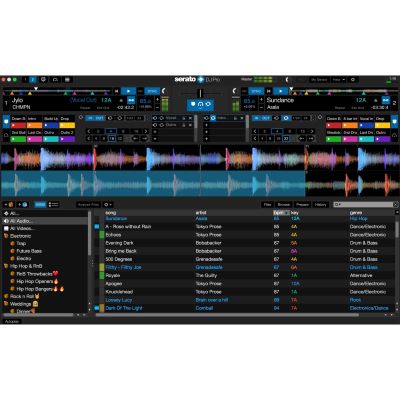Nudge deck 2 pitch up with plus
The width and height of the screenshot is (400, 400).
coord(262,100)
